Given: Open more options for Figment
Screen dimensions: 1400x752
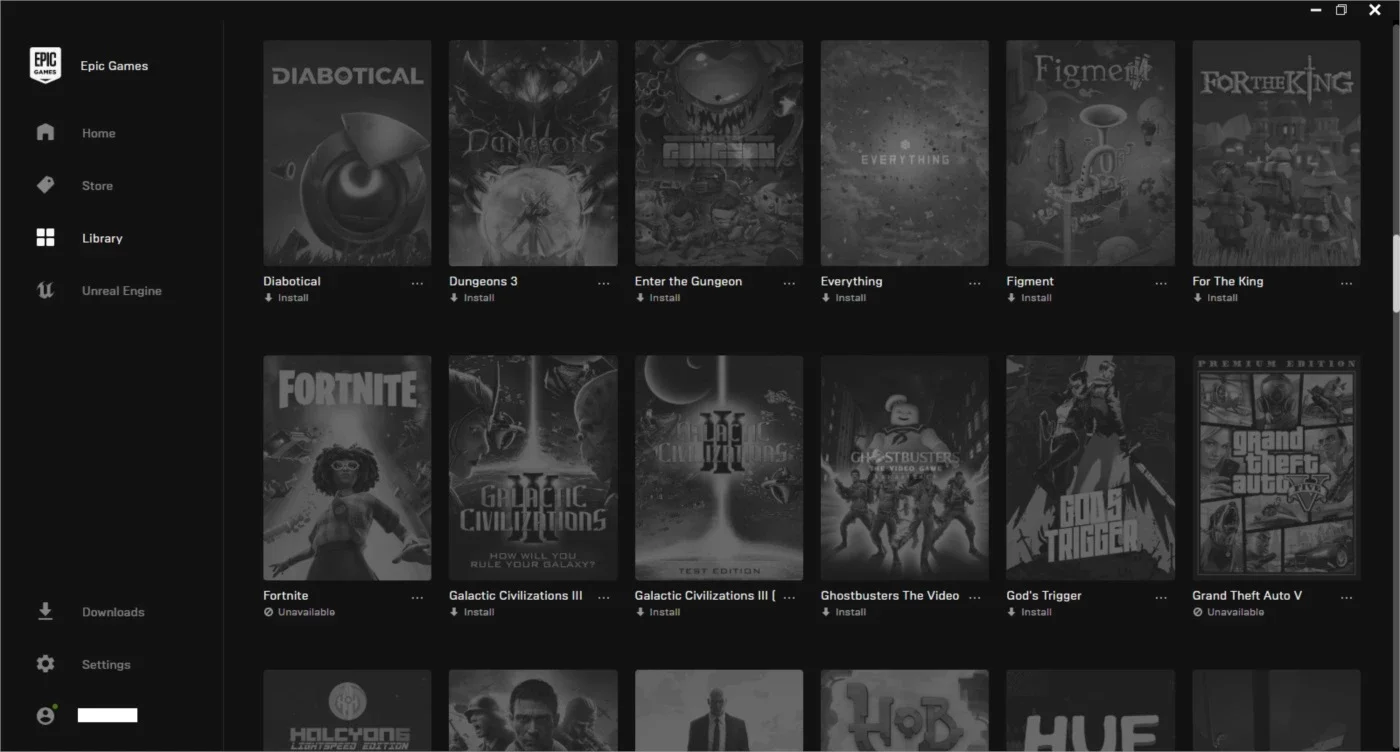Looking at the screenshot, I should (1161, 284).
